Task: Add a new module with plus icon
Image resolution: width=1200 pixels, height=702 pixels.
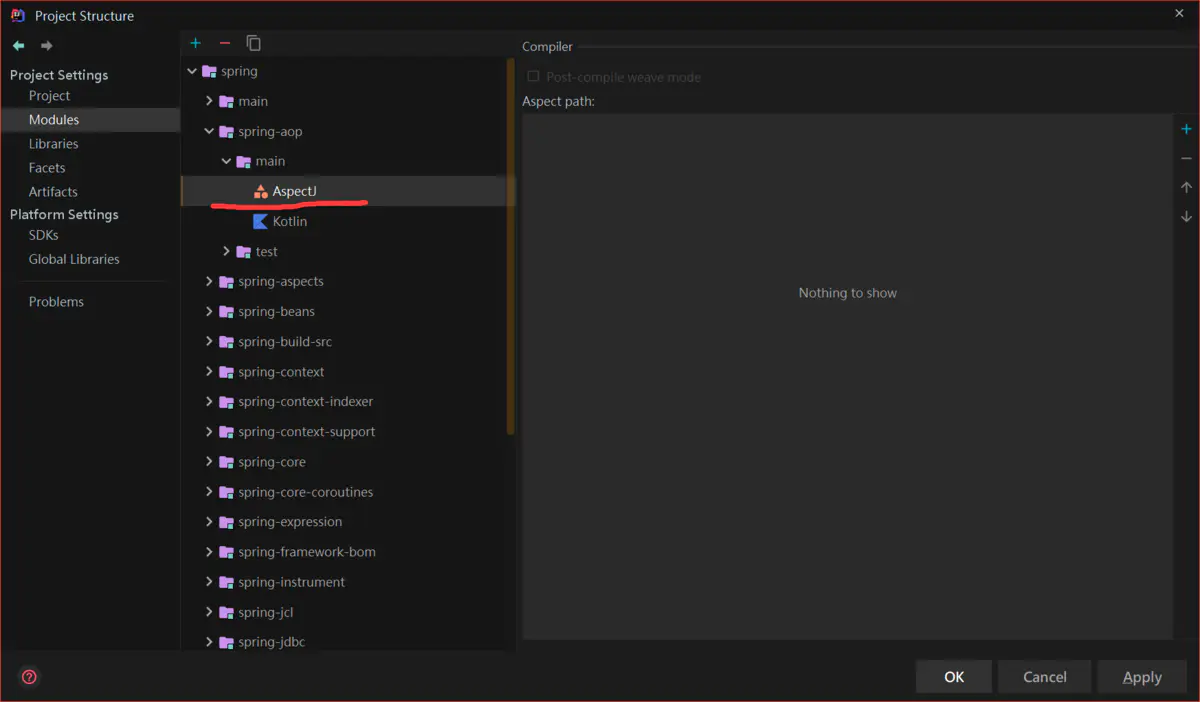Action: point(195,43)
